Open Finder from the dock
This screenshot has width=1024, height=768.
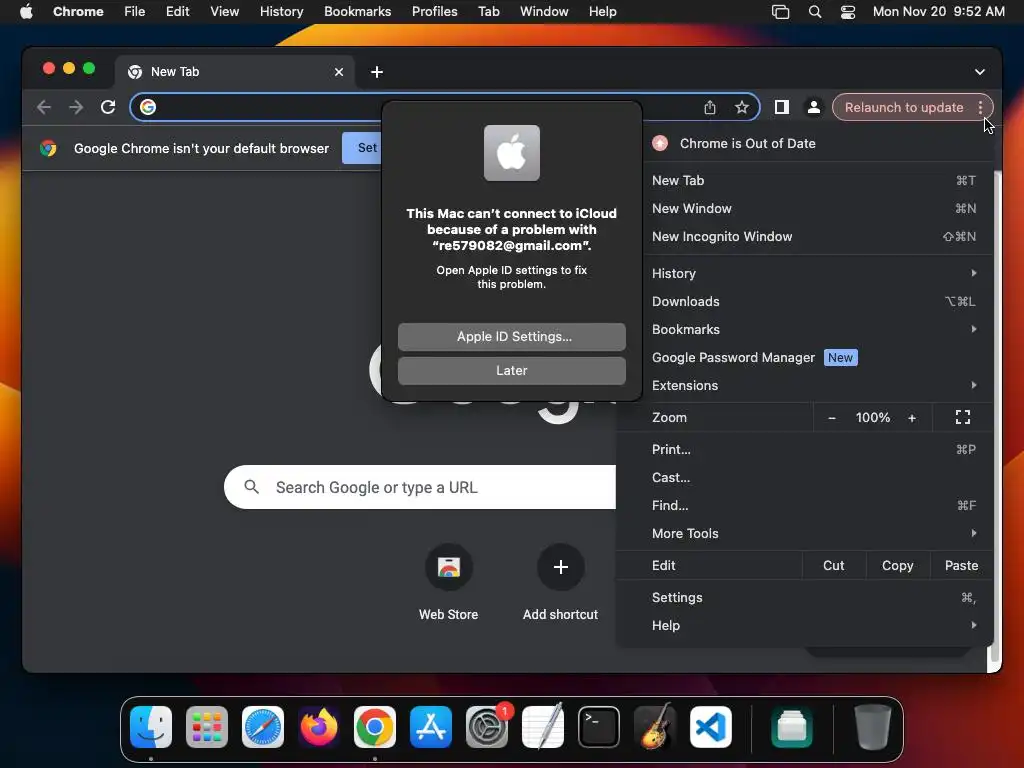(x=151, y=727)
